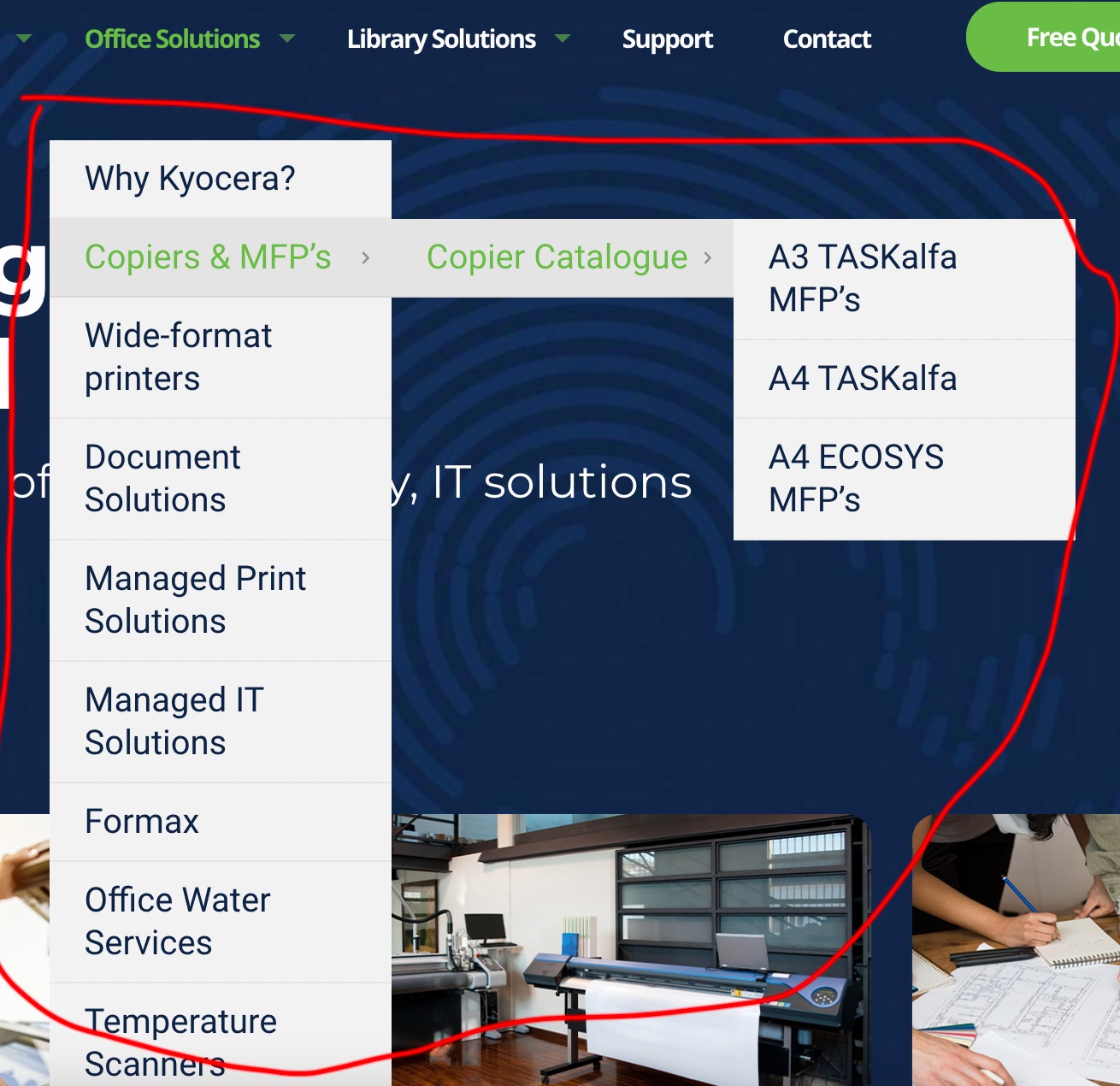Open Document Solutions entry

[221, 479]
